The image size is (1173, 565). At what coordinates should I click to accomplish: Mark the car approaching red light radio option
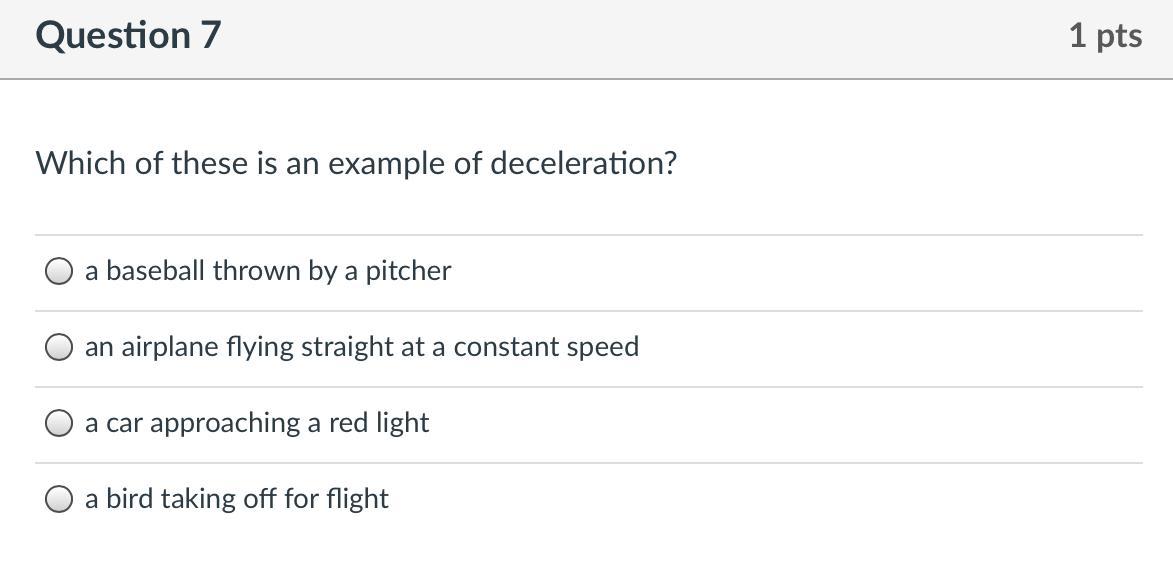tap(59, 423)
